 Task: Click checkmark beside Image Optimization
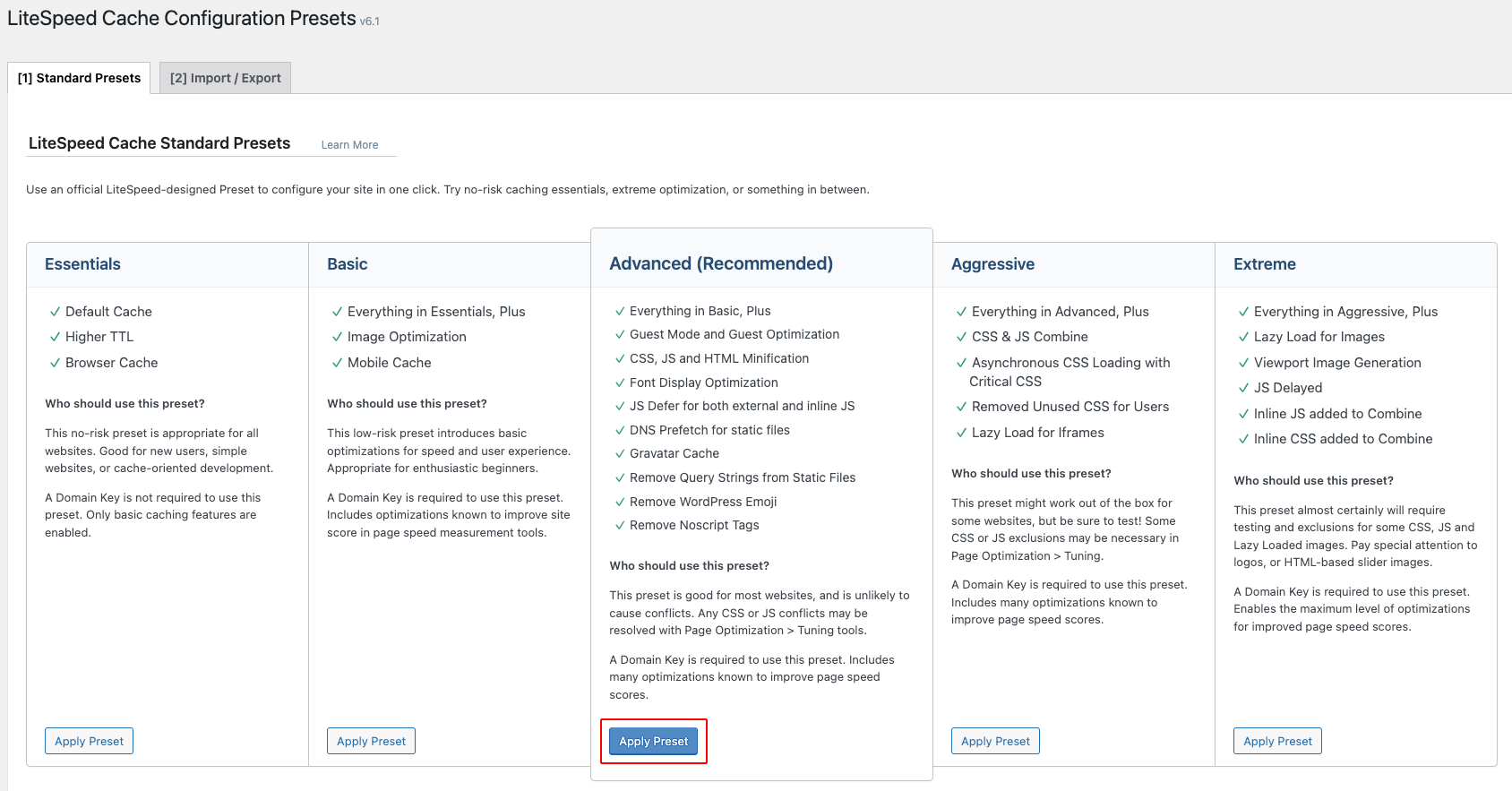(337, 338)
